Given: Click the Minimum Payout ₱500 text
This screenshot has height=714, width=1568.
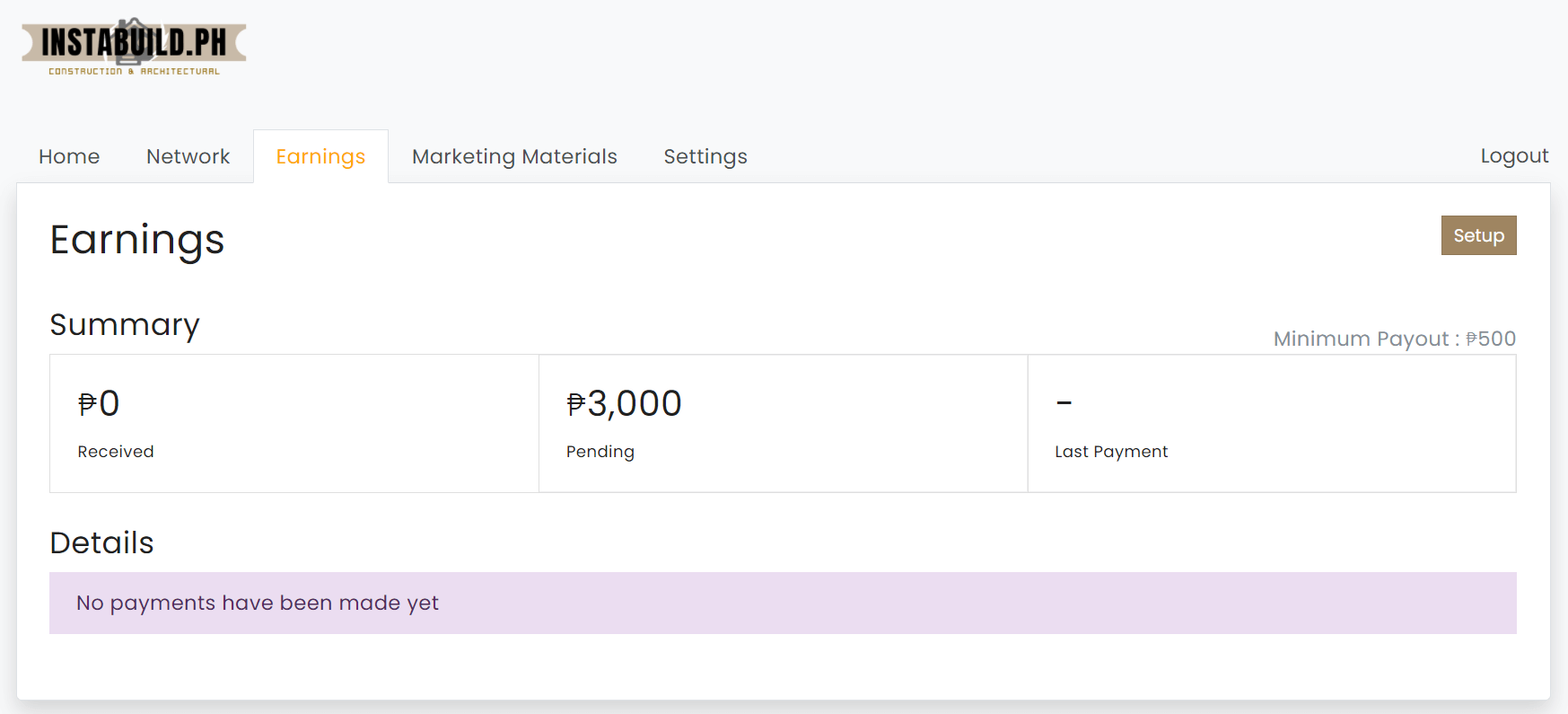Looking at the screenshot, I should pyautogui.click(x=1394, y=339).
